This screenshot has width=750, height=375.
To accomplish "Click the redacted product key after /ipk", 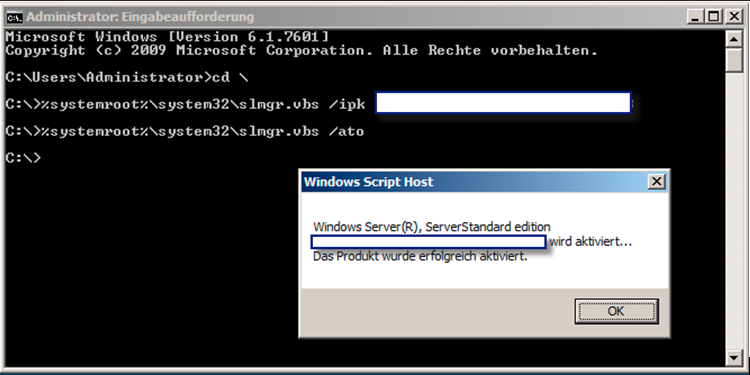I will (503, 103).
